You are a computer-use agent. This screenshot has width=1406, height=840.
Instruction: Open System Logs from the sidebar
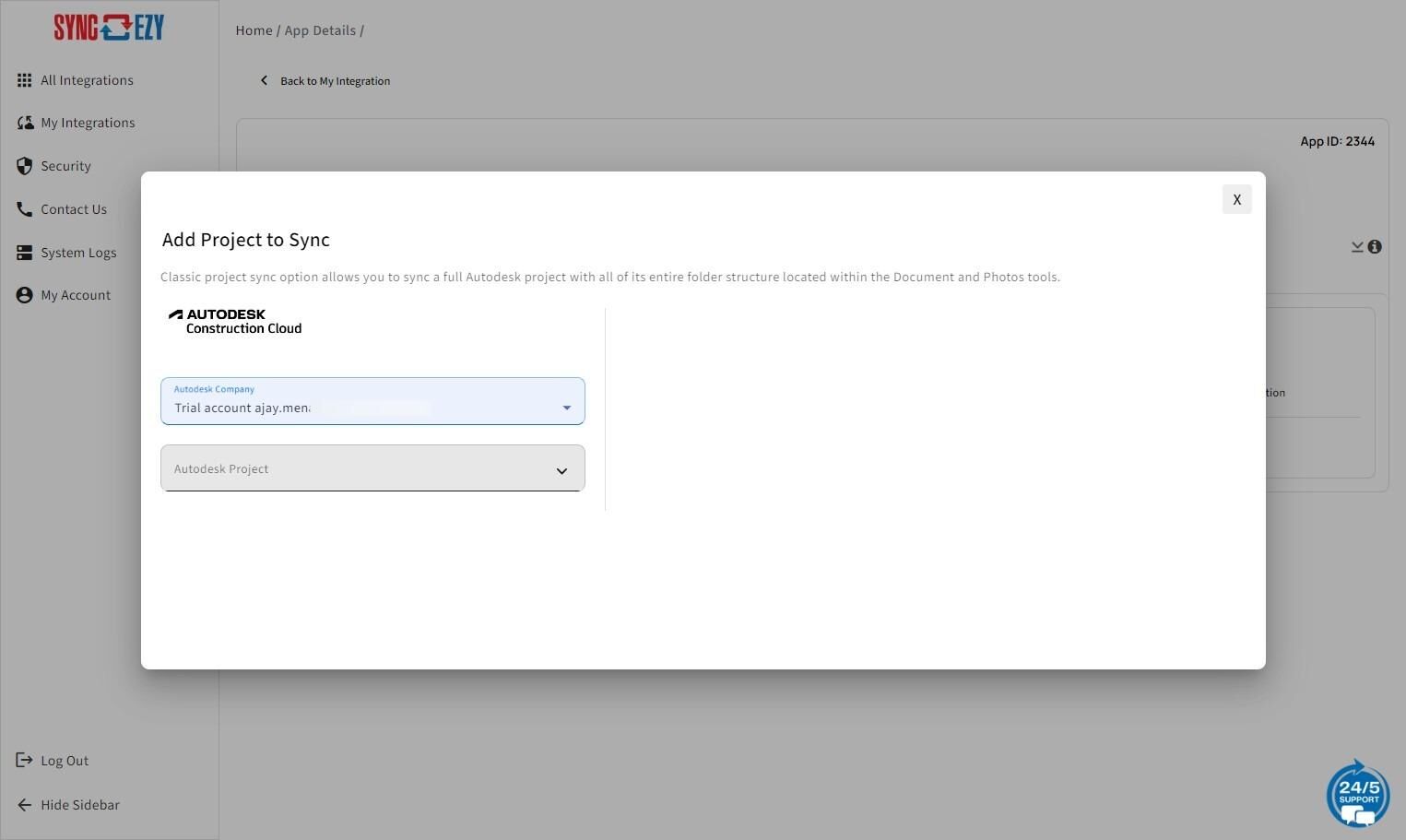point(78,253)
